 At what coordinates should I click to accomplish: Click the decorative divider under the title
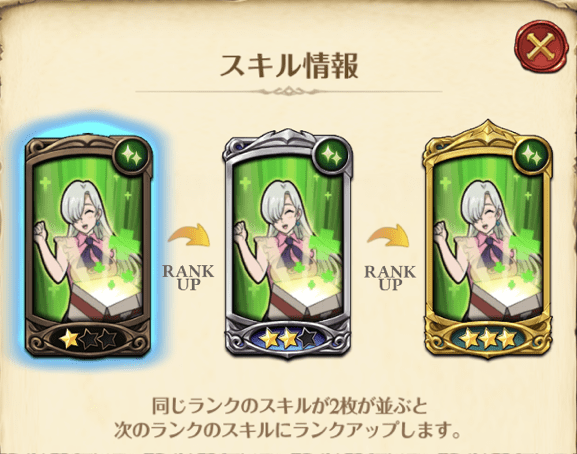click(289, 91)
